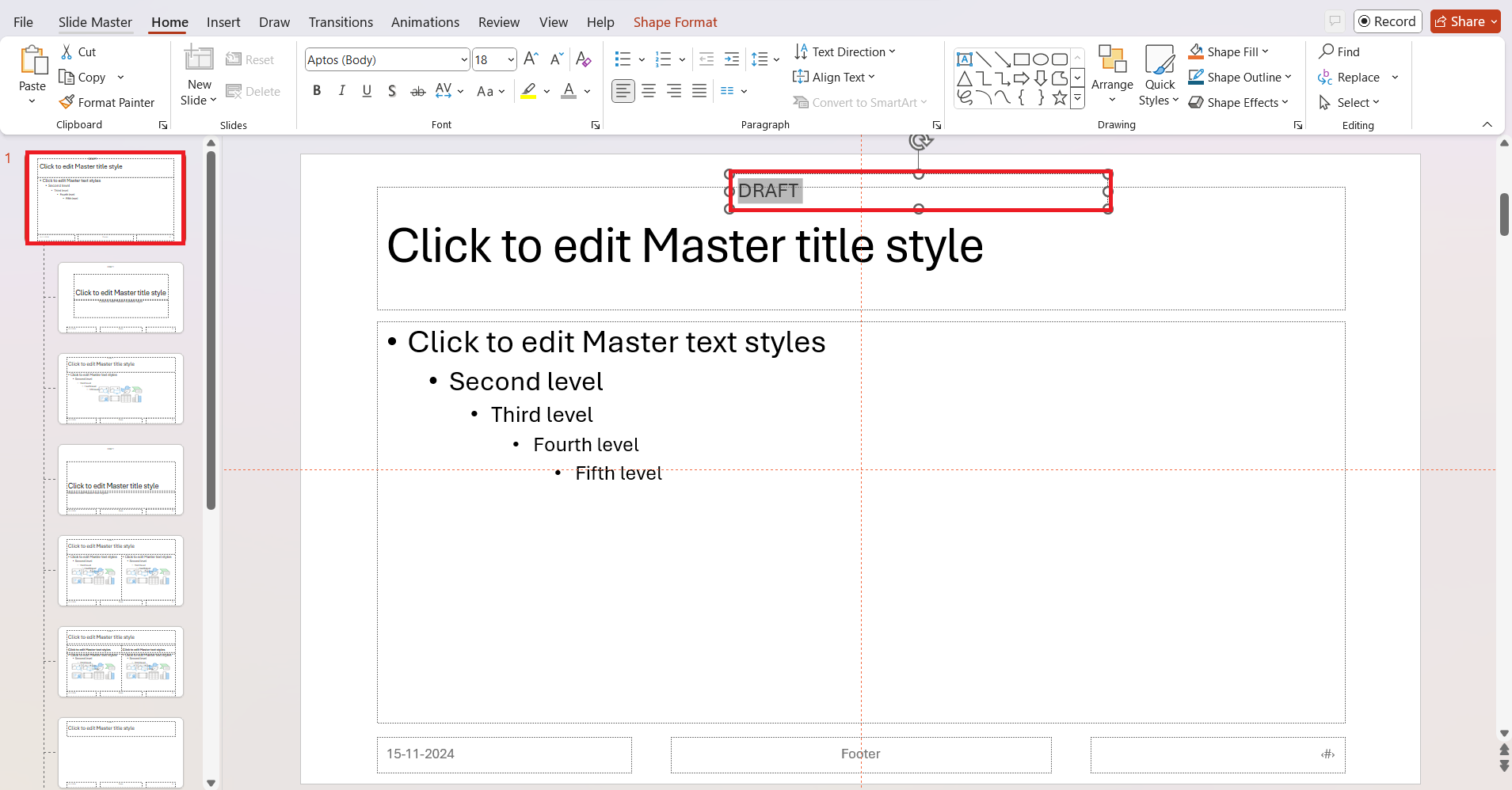Switch to the Animations tab
This screenshot has height=790, width=1512.
pos(425,21)
